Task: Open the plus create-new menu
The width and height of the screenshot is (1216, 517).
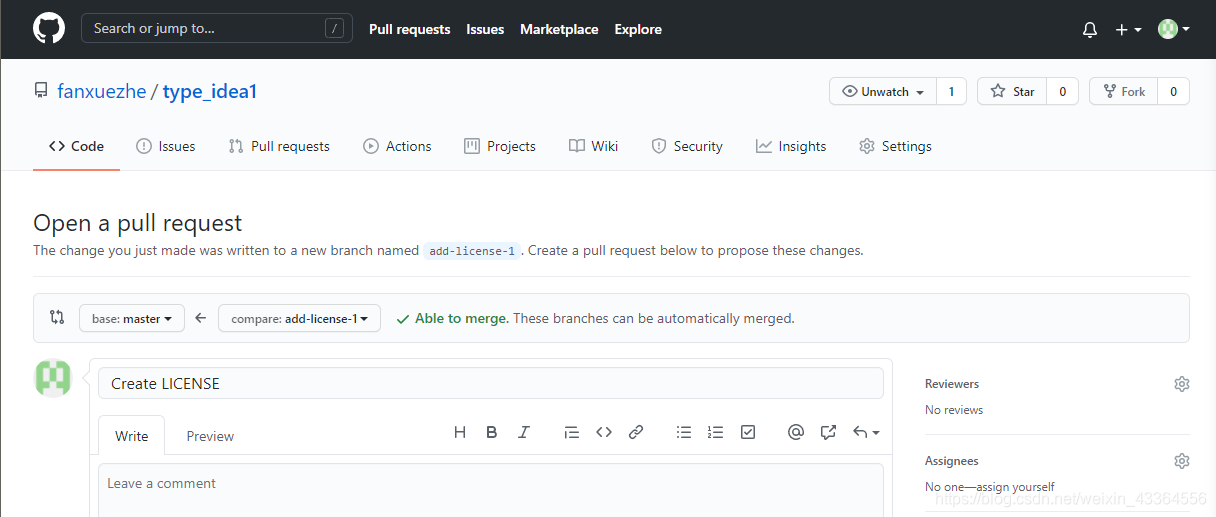Action: point(1128,30)
